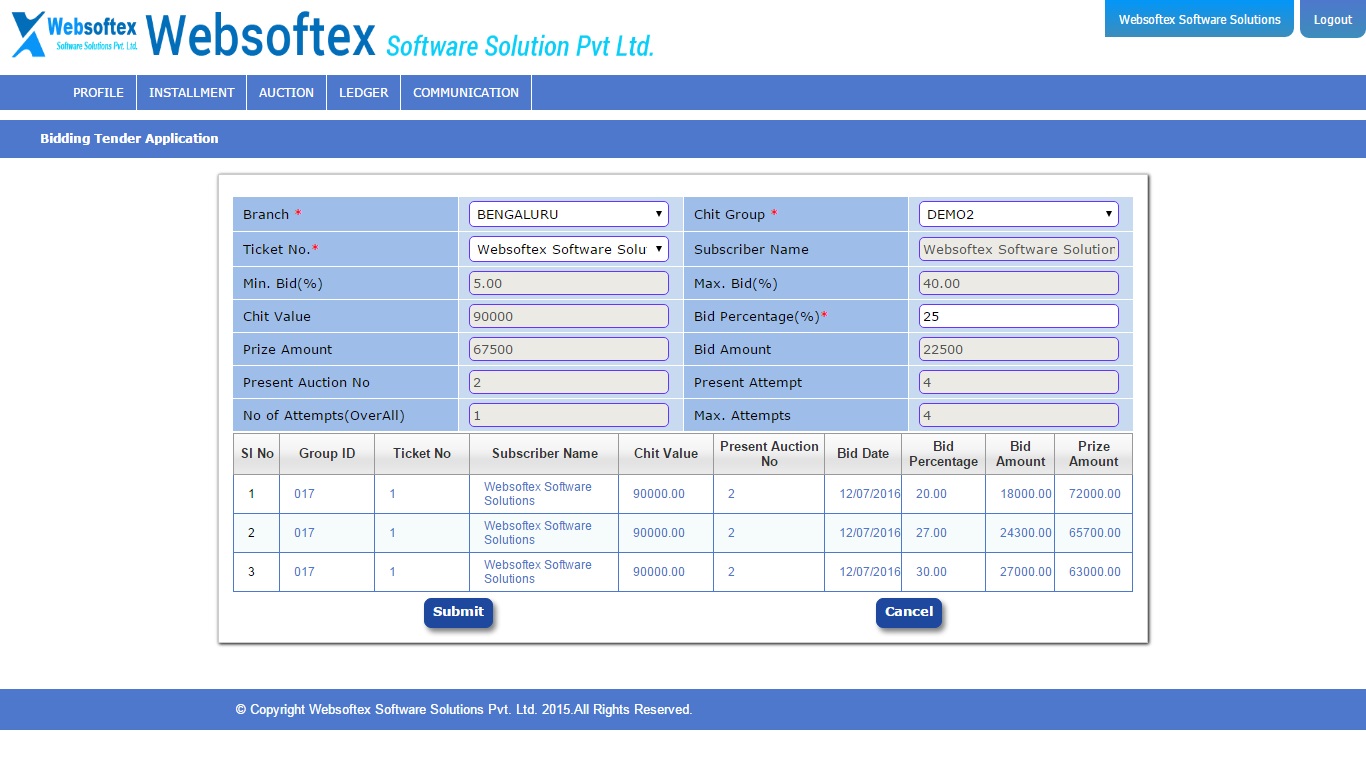Click the Subscriber Name column header
Image resolution: width=1366 pixels, height=768 pixels.
(545, 454)
